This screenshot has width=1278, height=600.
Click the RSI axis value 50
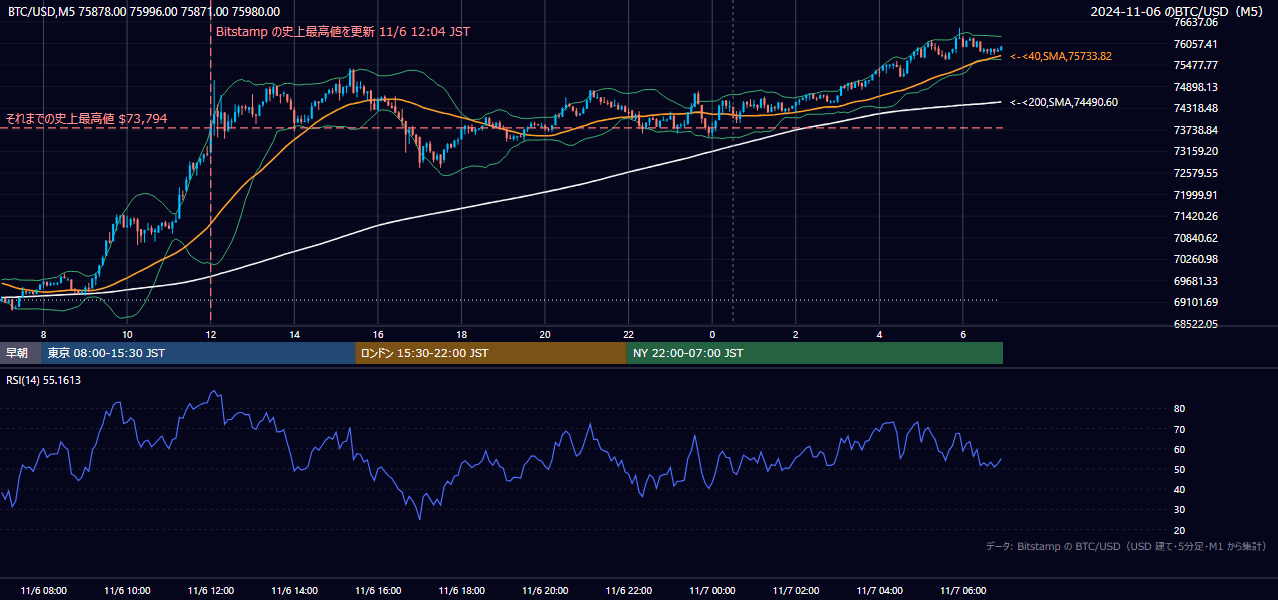pyautogui.click(x=1180, y=469)
